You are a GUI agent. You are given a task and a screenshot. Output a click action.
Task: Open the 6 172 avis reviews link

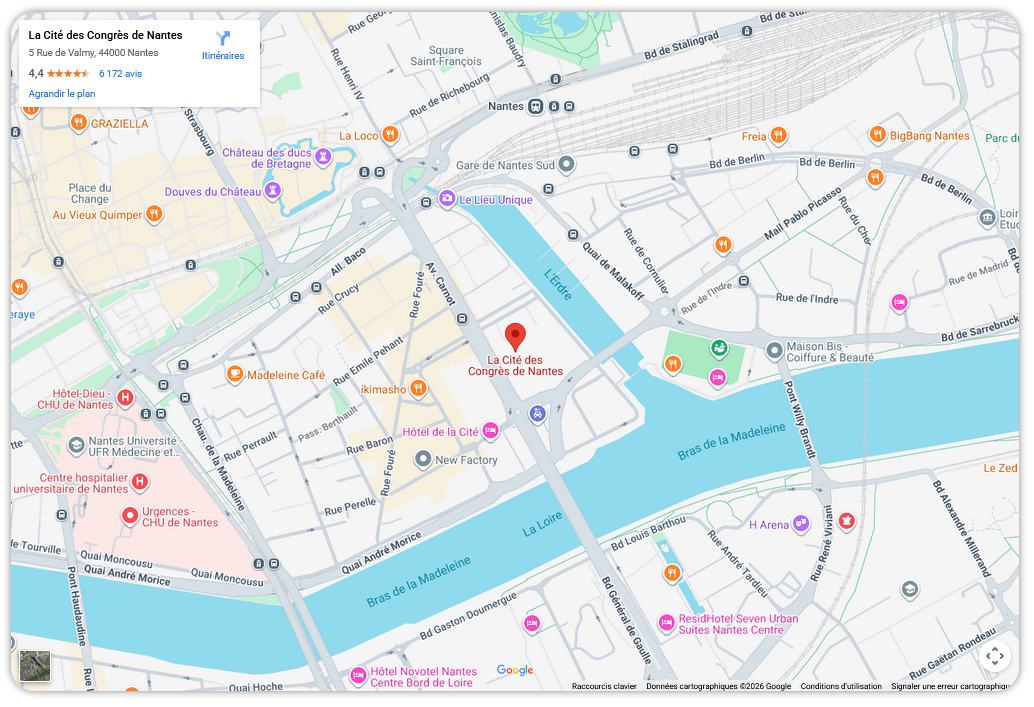pyautogui.click(x=120, y=74)
